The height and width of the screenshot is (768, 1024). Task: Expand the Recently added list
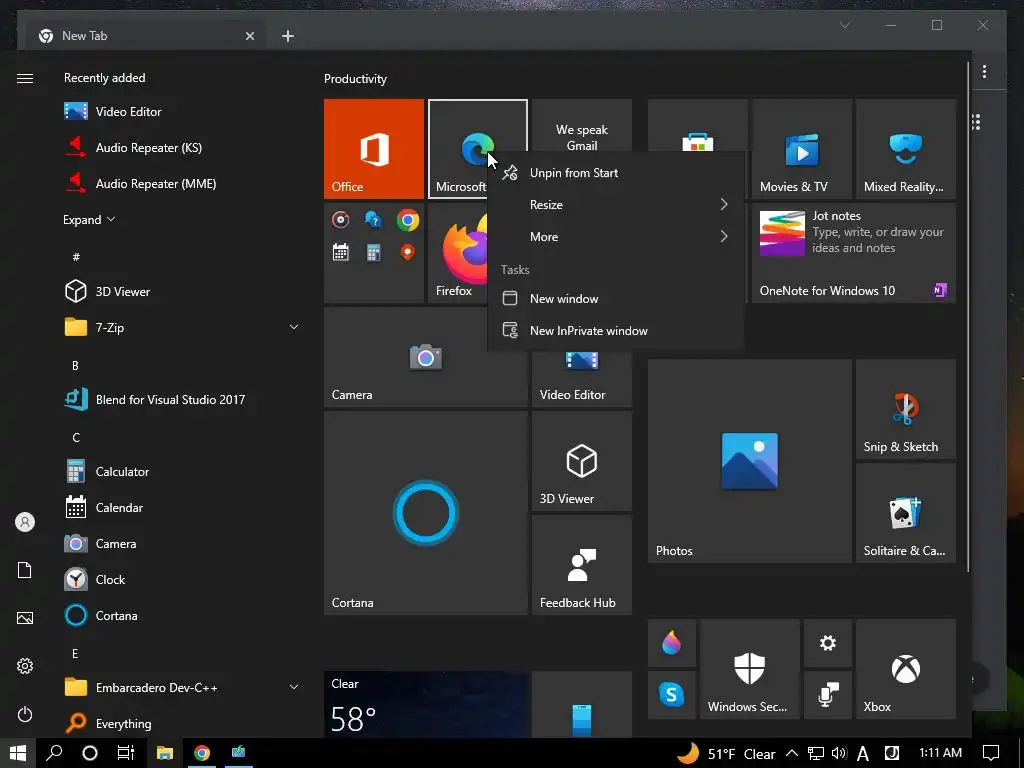(89, 220)
